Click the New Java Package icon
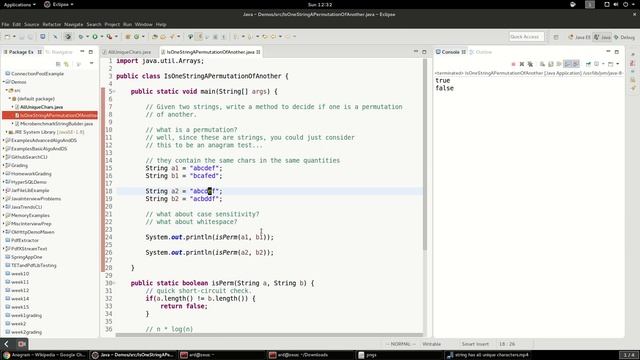640x360 pixels. (x=127, y=37)
